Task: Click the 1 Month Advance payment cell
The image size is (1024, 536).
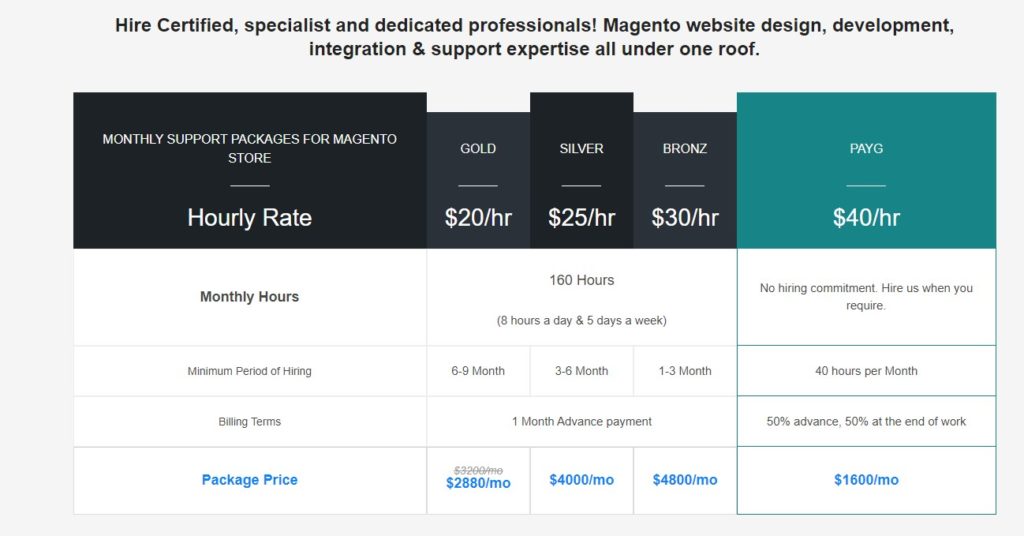Action: point(581,422)
